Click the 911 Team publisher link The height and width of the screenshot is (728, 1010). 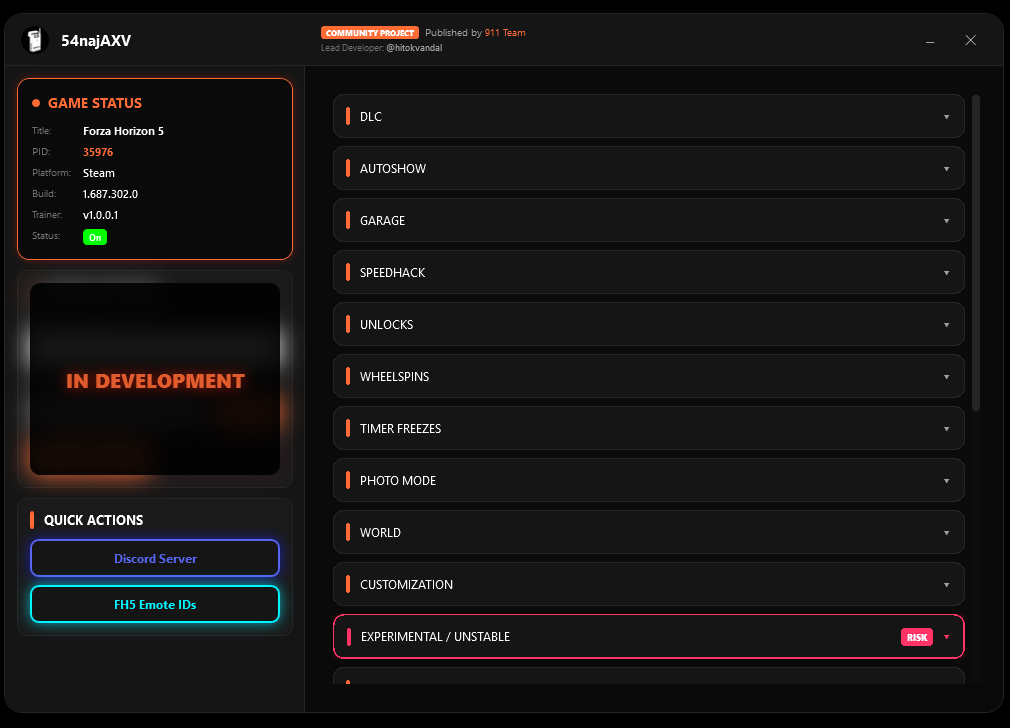[505, 33]
